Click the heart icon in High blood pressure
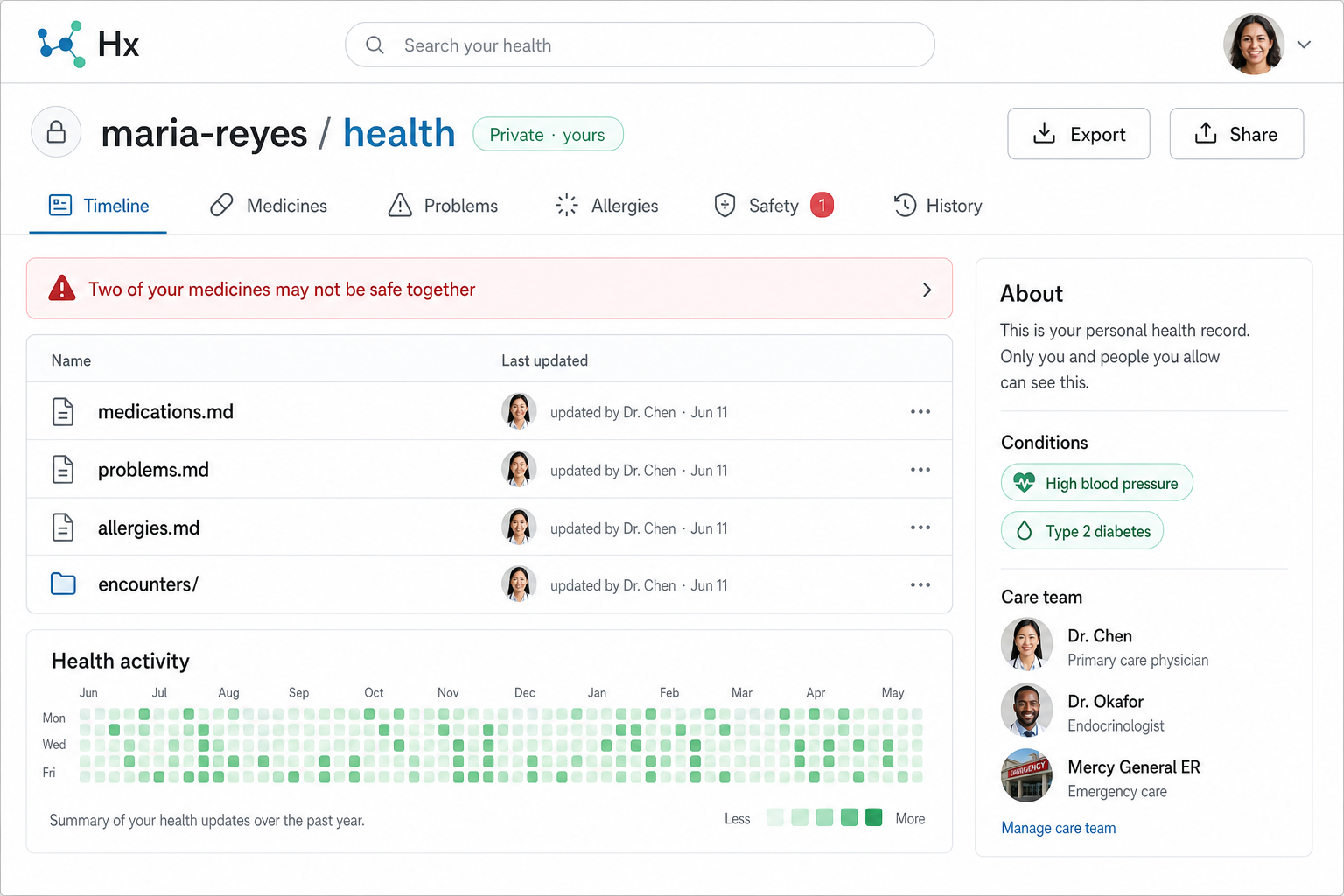Viewport: 1344px width, 896px height. [x=1024, y=482]
